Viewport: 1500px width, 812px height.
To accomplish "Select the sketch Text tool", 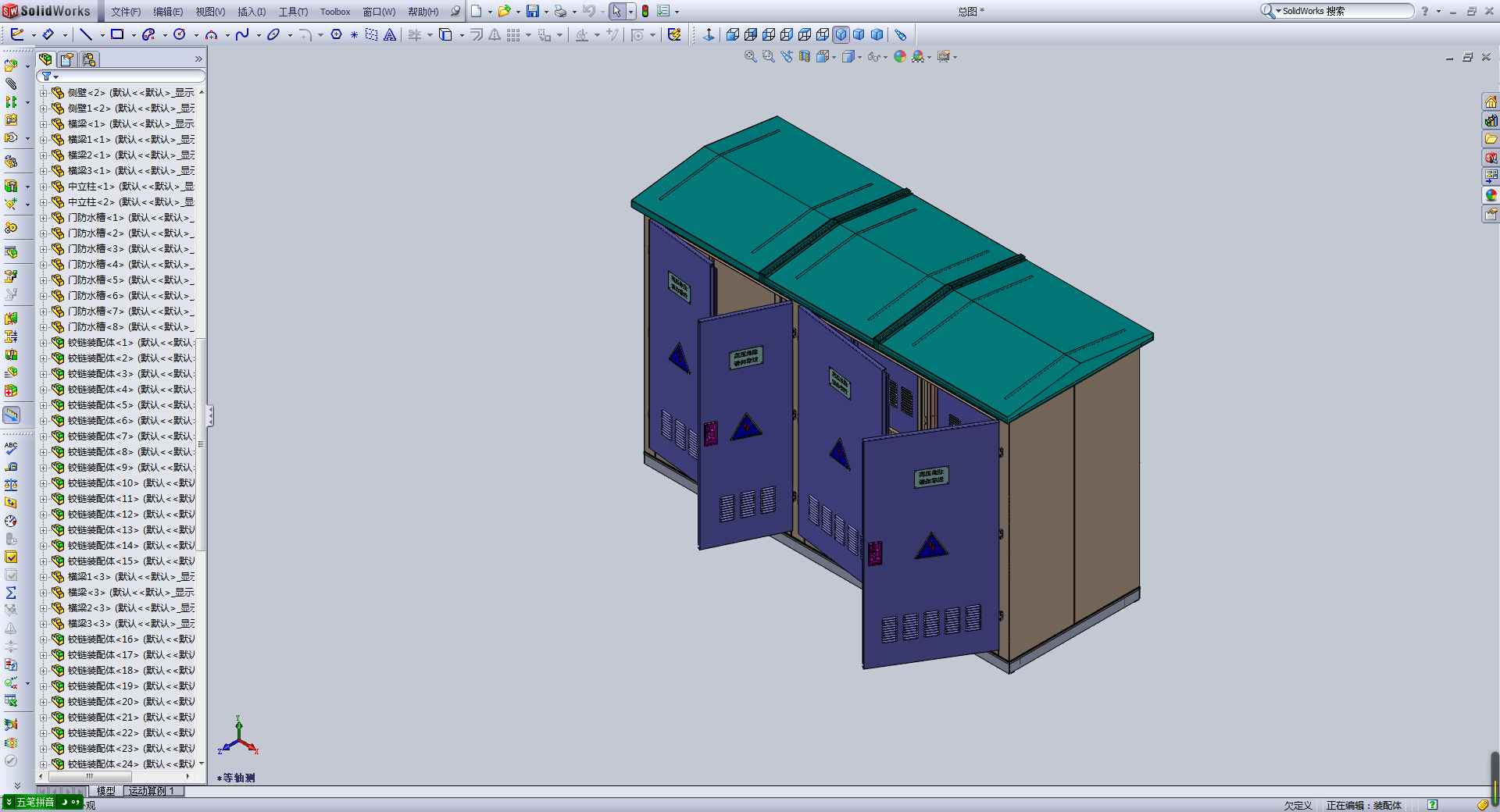I will click(390, 34).
